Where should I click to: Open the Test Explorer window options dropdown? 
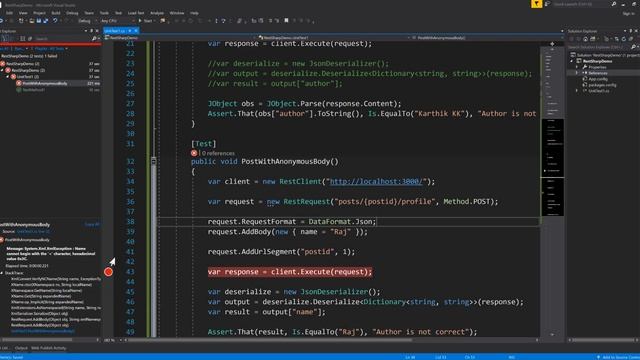point(86,31)
